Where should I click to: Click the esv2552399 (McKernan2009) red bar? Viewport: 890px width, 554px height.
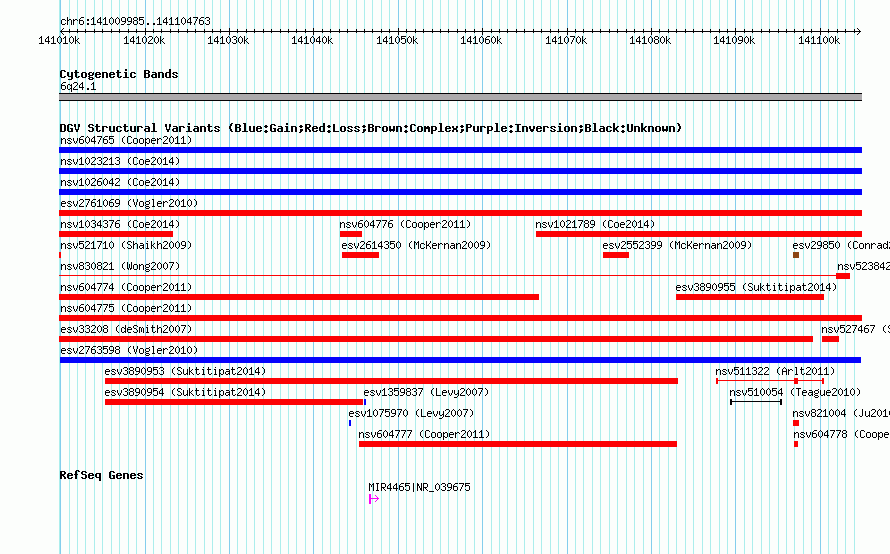[x=616, y=255]
